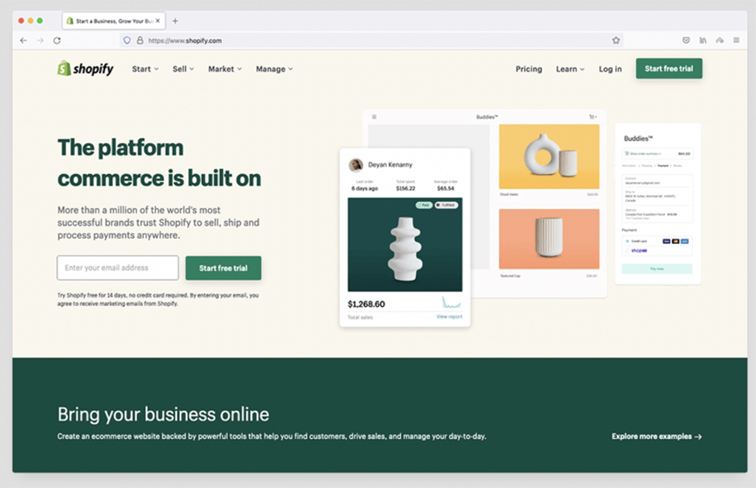Bookmark this page with the star icon
756x488 pixels.
tap(616, 41)
